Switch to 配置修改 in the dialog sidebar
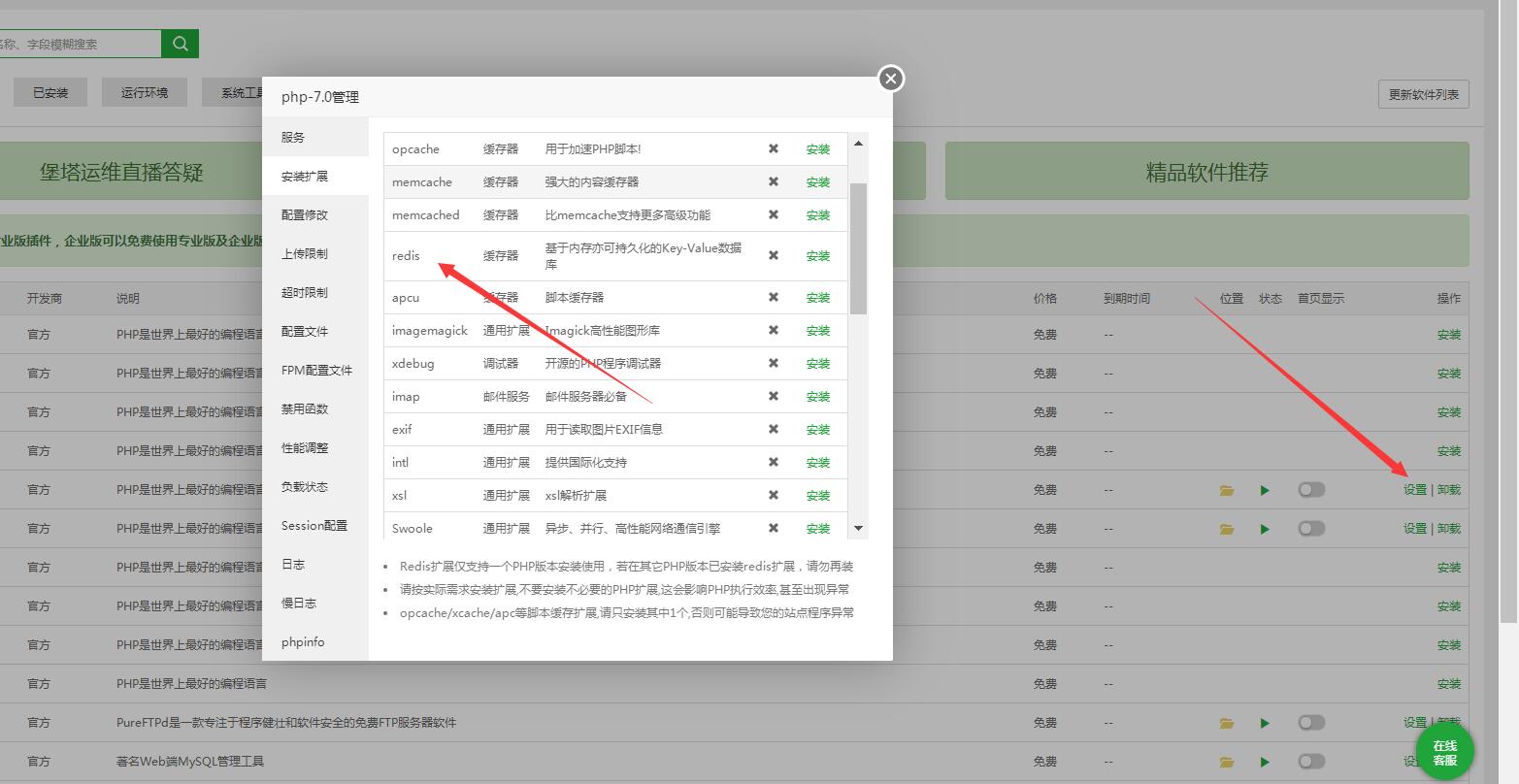 (305, 215)
